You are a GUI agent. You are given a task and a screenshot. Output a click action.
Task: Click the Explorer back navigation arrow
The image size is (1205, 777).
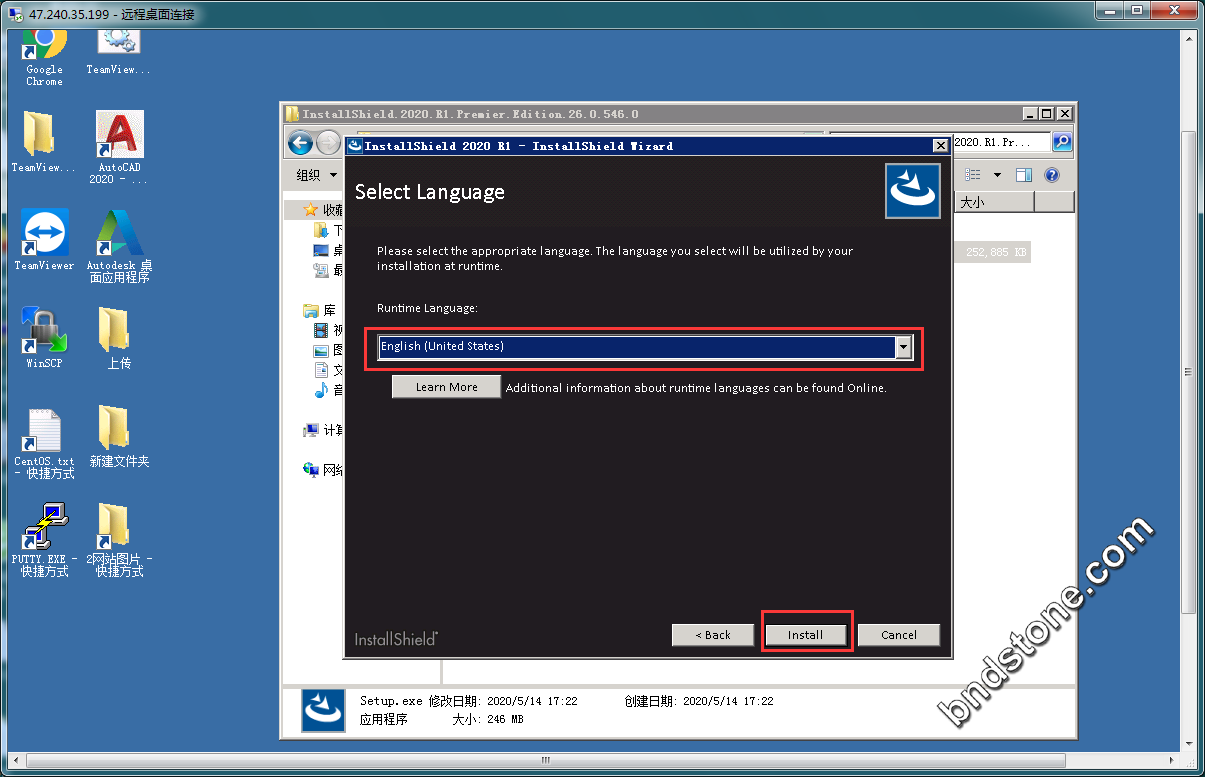click(300, 143)
